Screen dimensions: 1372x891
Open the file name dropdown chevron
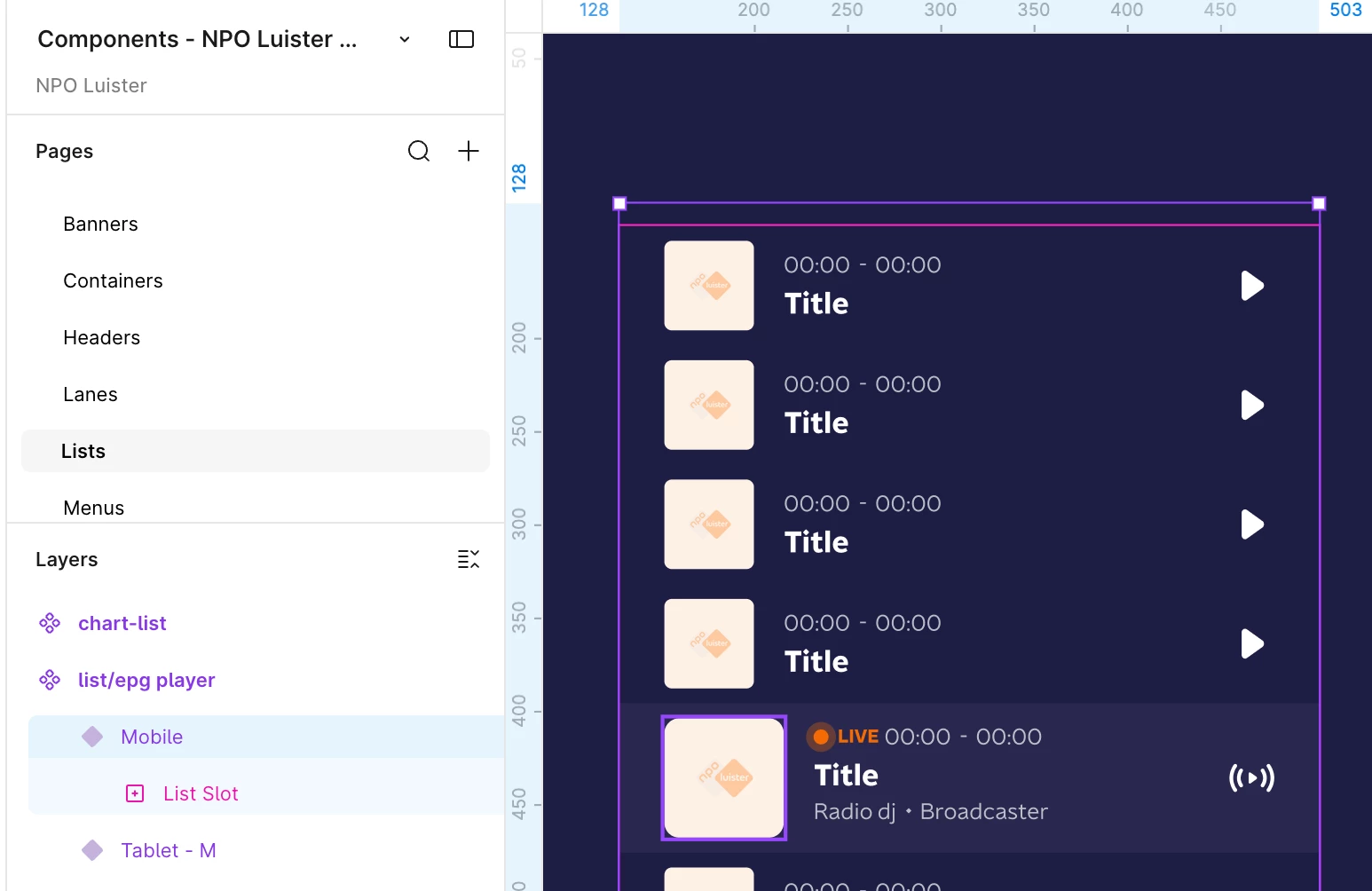tap(405, 39)
